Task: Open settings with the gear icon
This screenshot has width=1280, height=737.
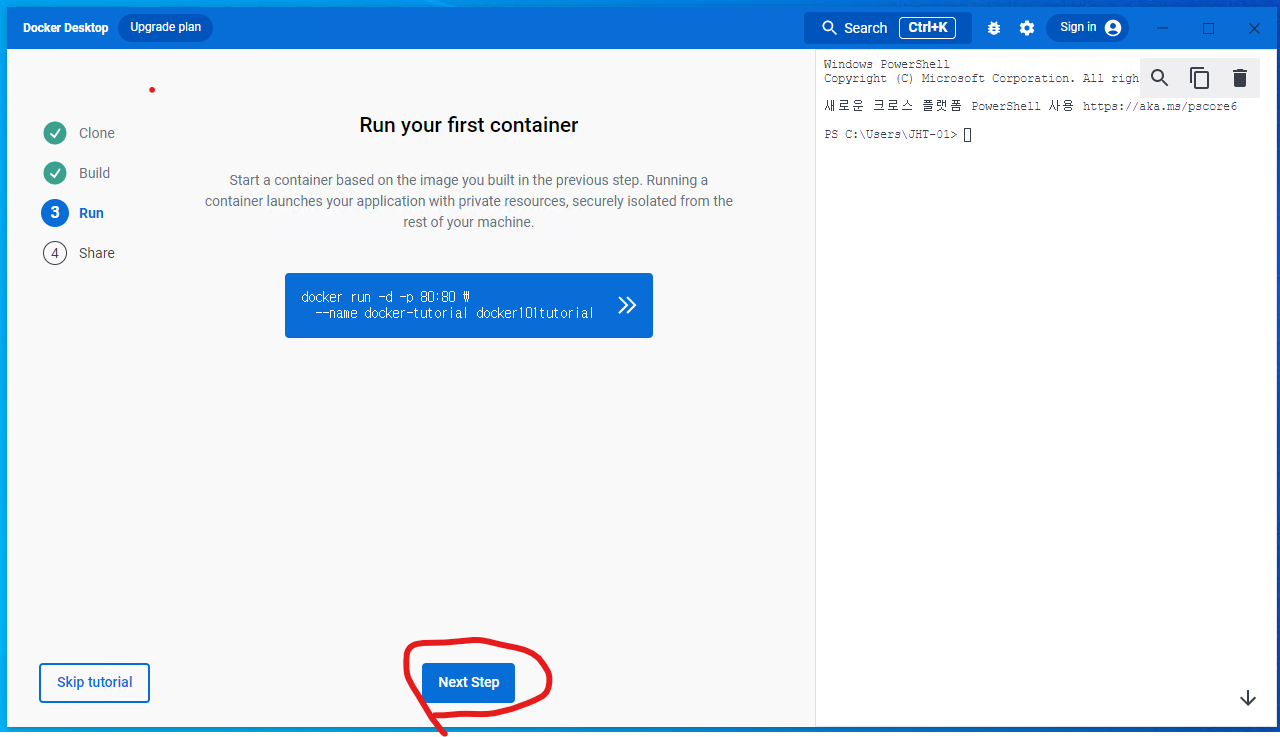Action: coord(1027,28)
